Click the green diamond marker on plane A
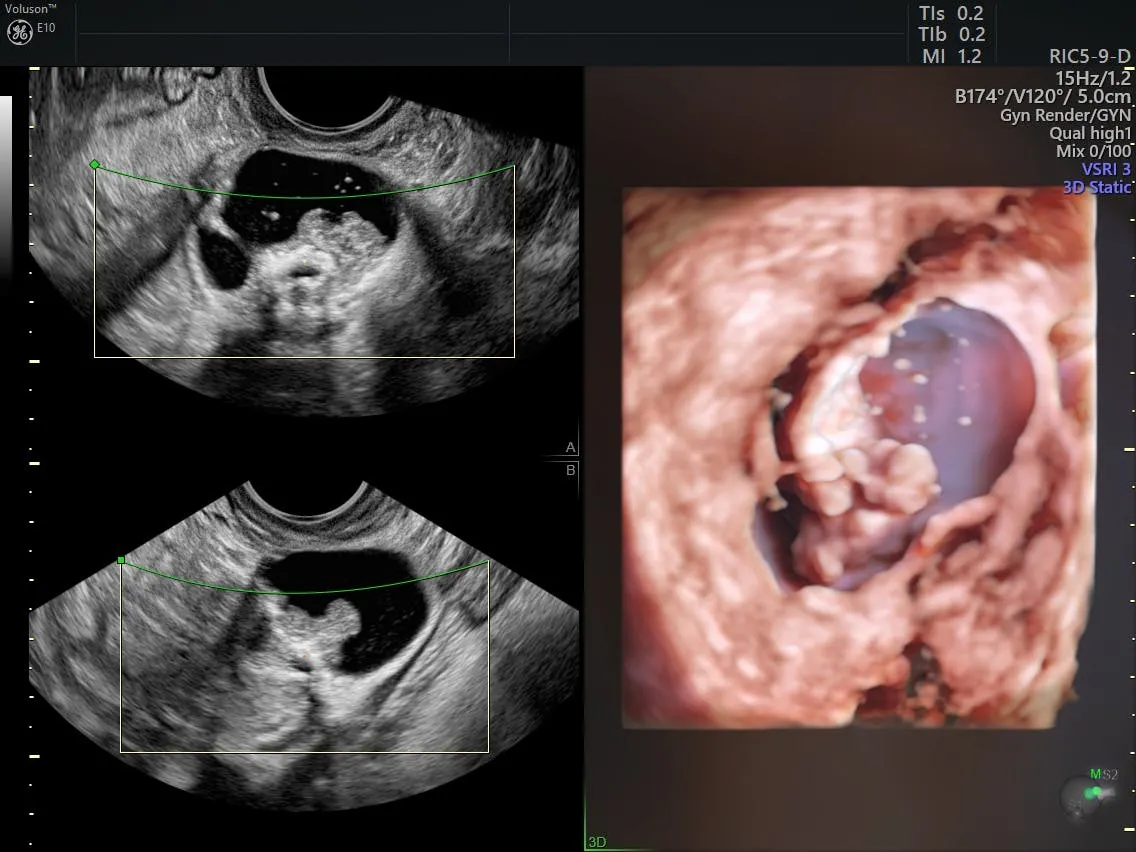This screenshot has height=852, width=1136. [x=94, y=164]
